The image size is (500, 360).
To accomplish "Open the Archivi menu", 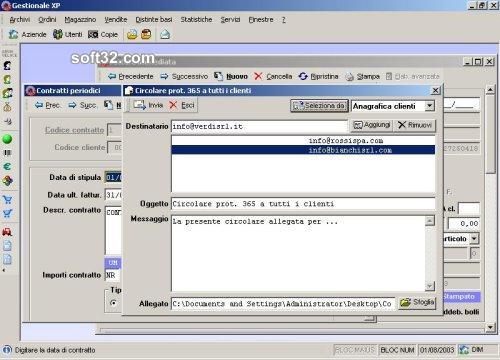I will click(20, 20).
